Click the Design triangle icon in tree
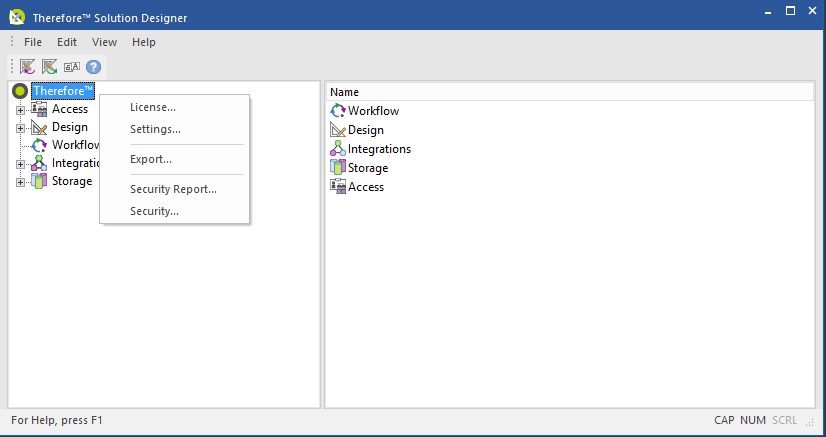 39,127
